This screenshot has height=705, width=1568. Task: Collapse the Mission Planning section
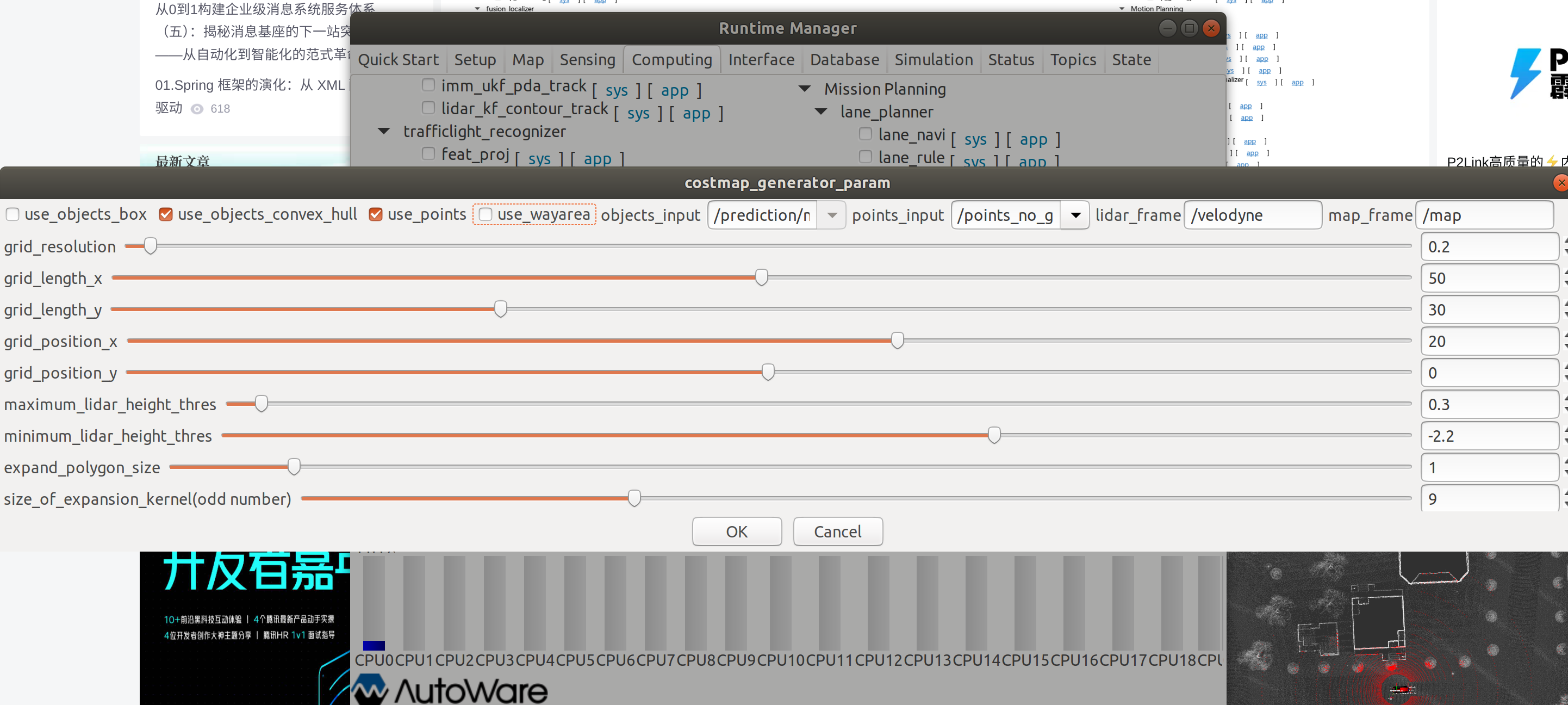[805, 89]
